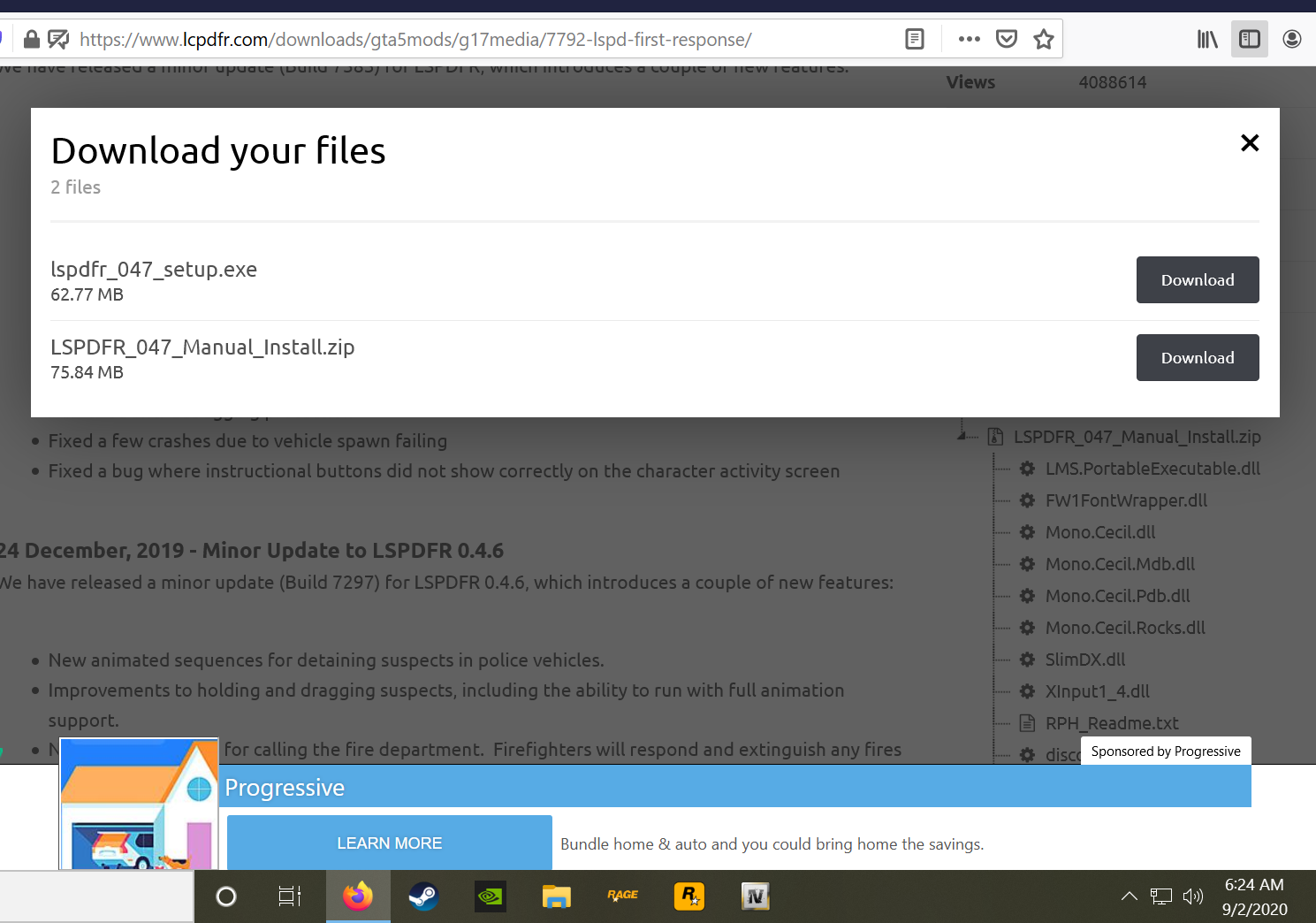Open Firefox Library history and bookmarks
Image resolution: width=1316 pixels, height=923 pixels.
click(1207, 39)
